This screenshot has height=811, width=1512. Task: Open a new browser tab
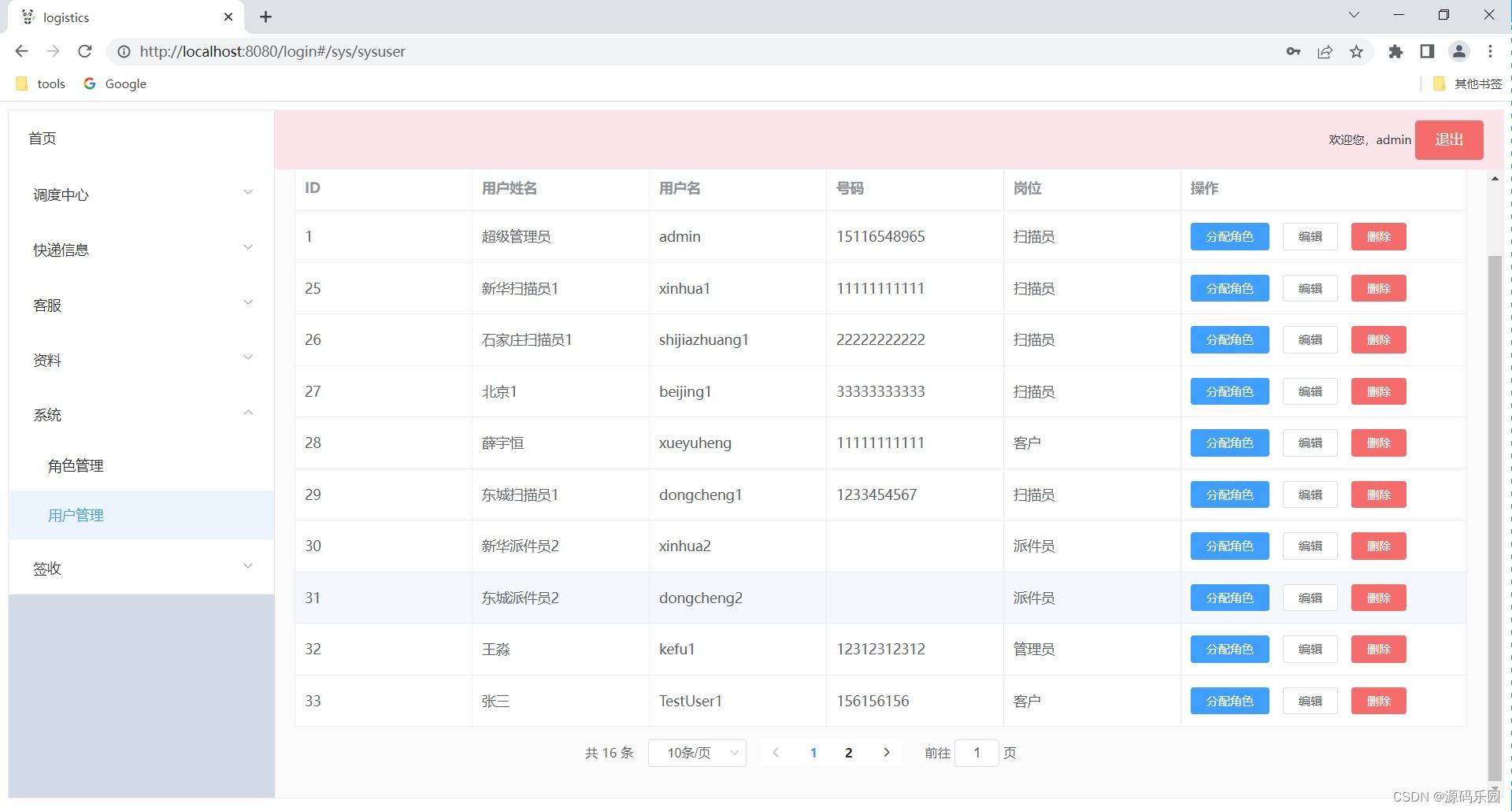click(265, 17)
